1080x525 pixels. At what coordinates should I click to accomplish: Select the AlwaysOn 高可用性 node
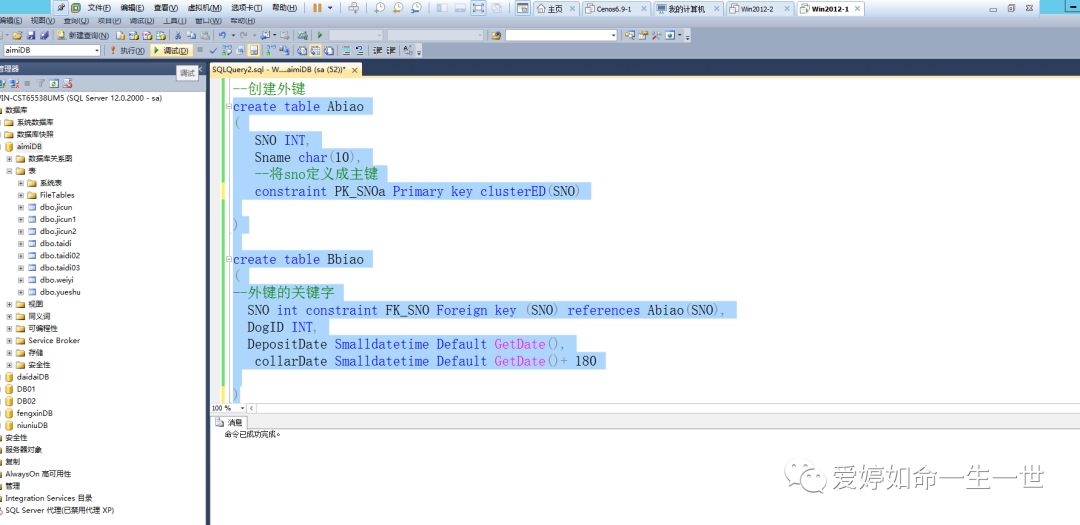[x=39, y=474]
